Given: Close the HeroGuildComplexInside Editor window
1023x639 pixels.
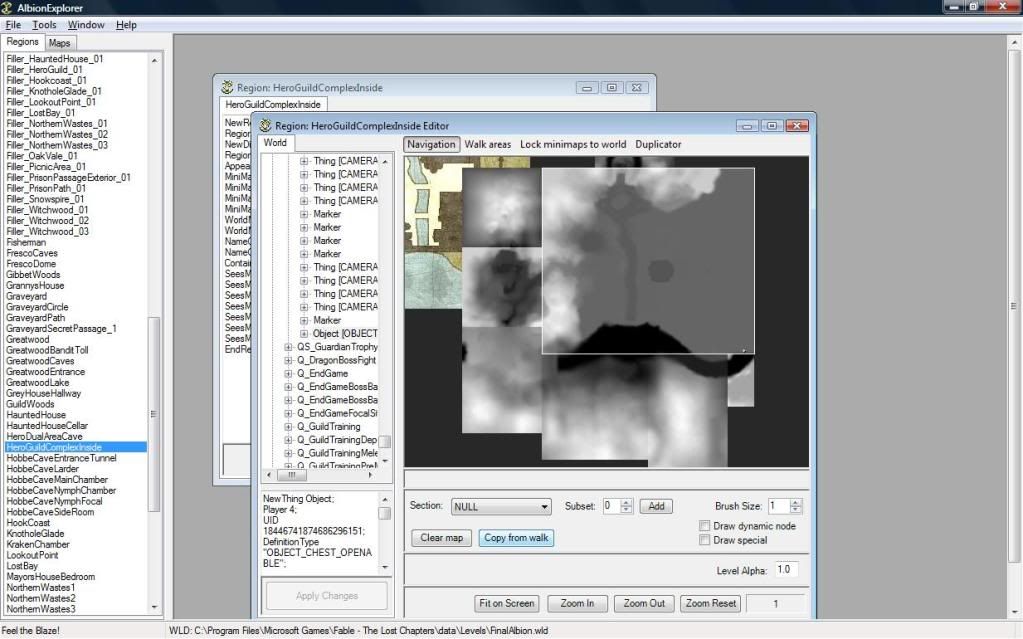Looking at the screenshot, I should click(797, 125).
